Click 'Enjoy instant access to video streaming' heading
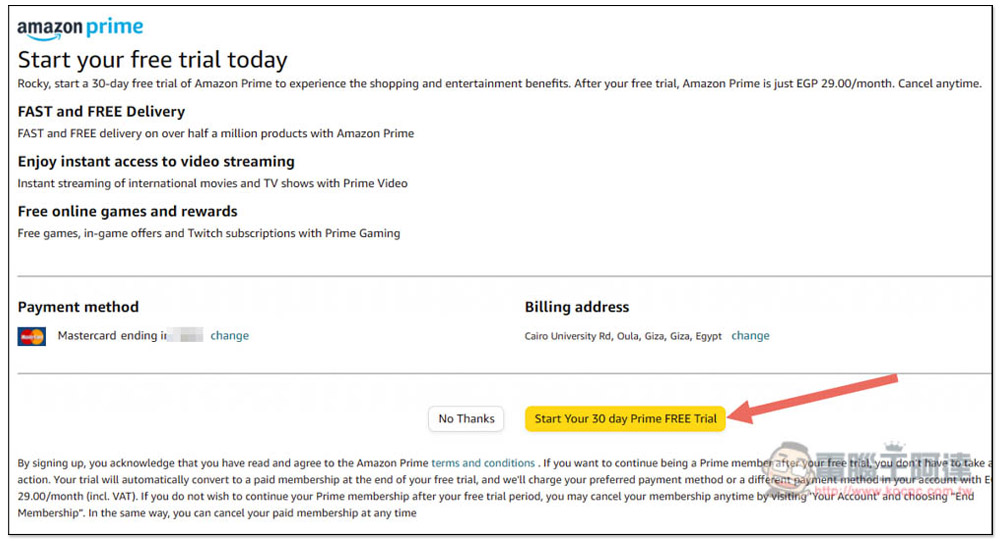This screenshot has width=1000, height=541. [156, 161]
